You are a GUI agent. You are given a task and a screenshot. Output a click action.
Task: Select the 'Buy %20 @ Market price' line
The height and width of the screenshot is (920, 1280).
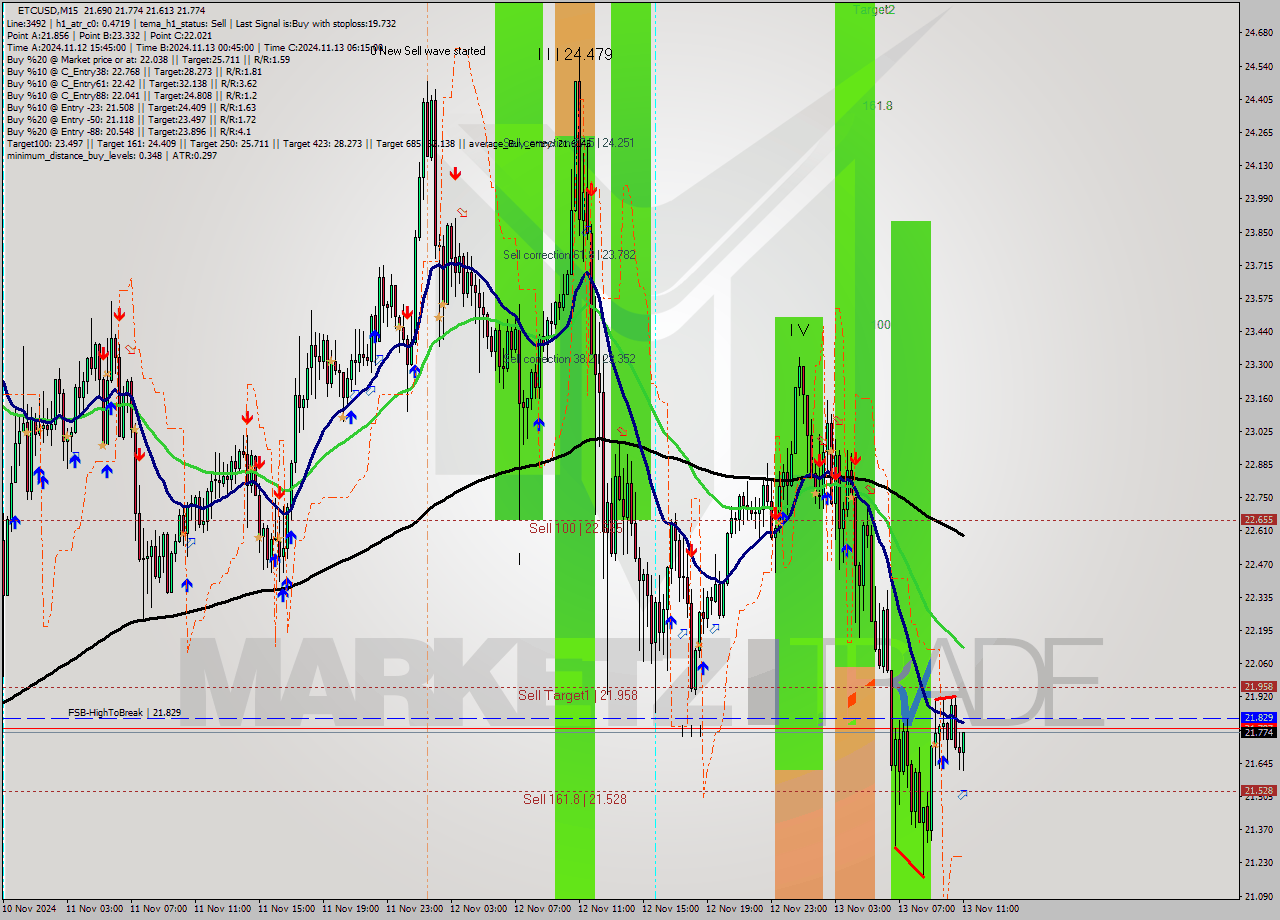[x=148, y=59]
